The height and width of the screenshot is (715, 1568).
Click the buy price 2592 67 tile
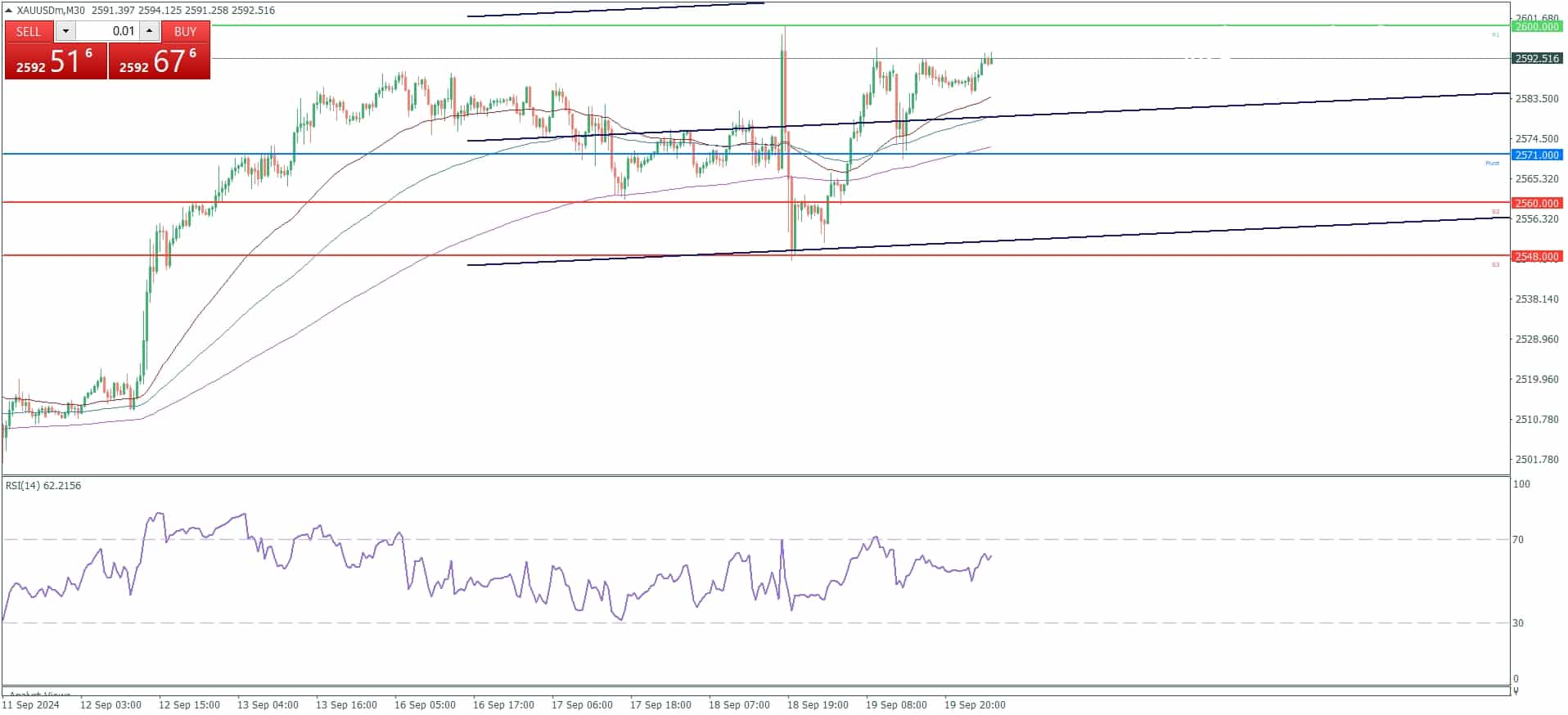[x=160, y=61]
